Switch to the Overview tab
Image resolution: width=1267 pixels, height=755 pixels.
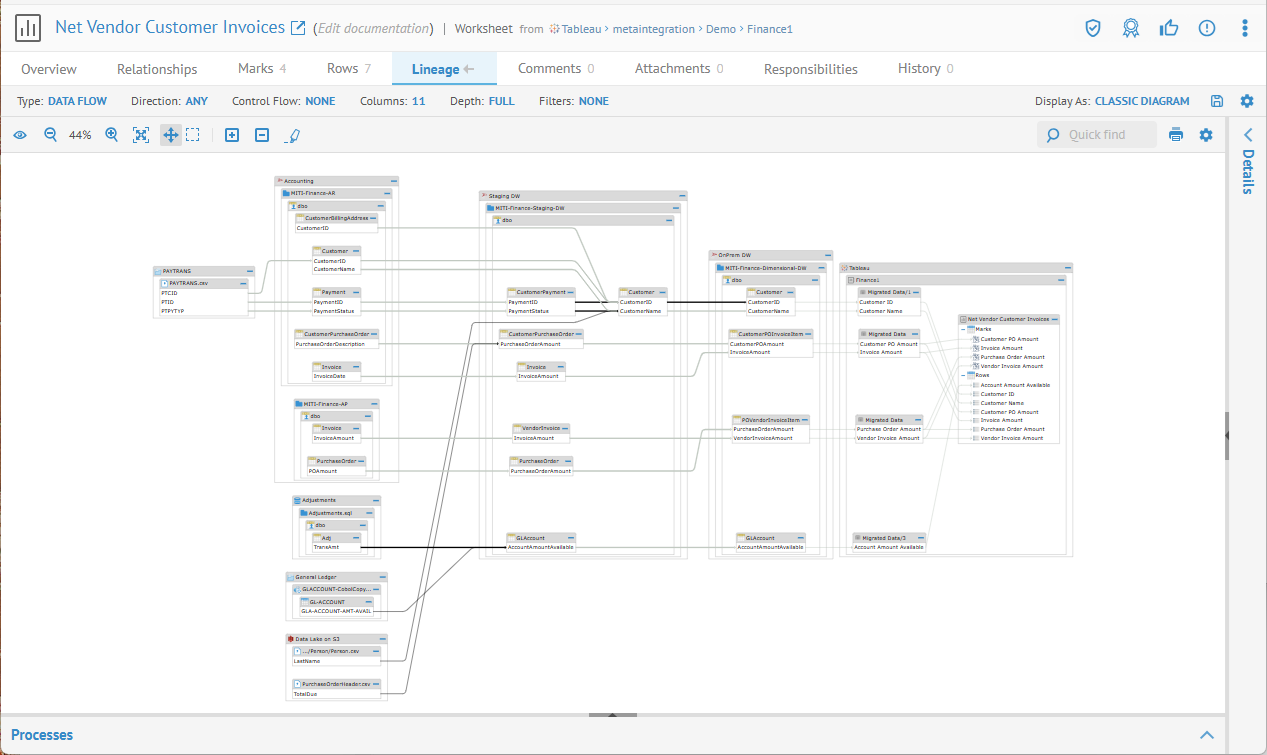point(49,69)
